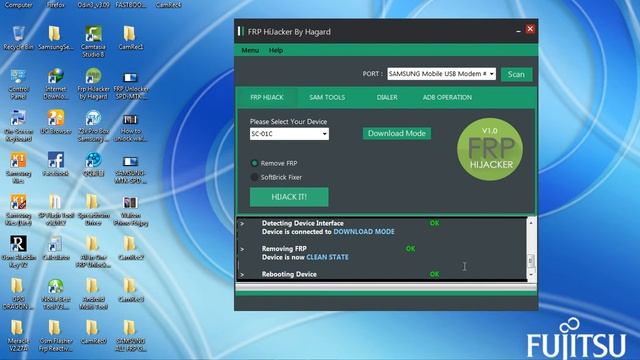Select the SoftBrick Fixer radio option
The width and height of the screenshot is (640, 360).
[276, 177]
